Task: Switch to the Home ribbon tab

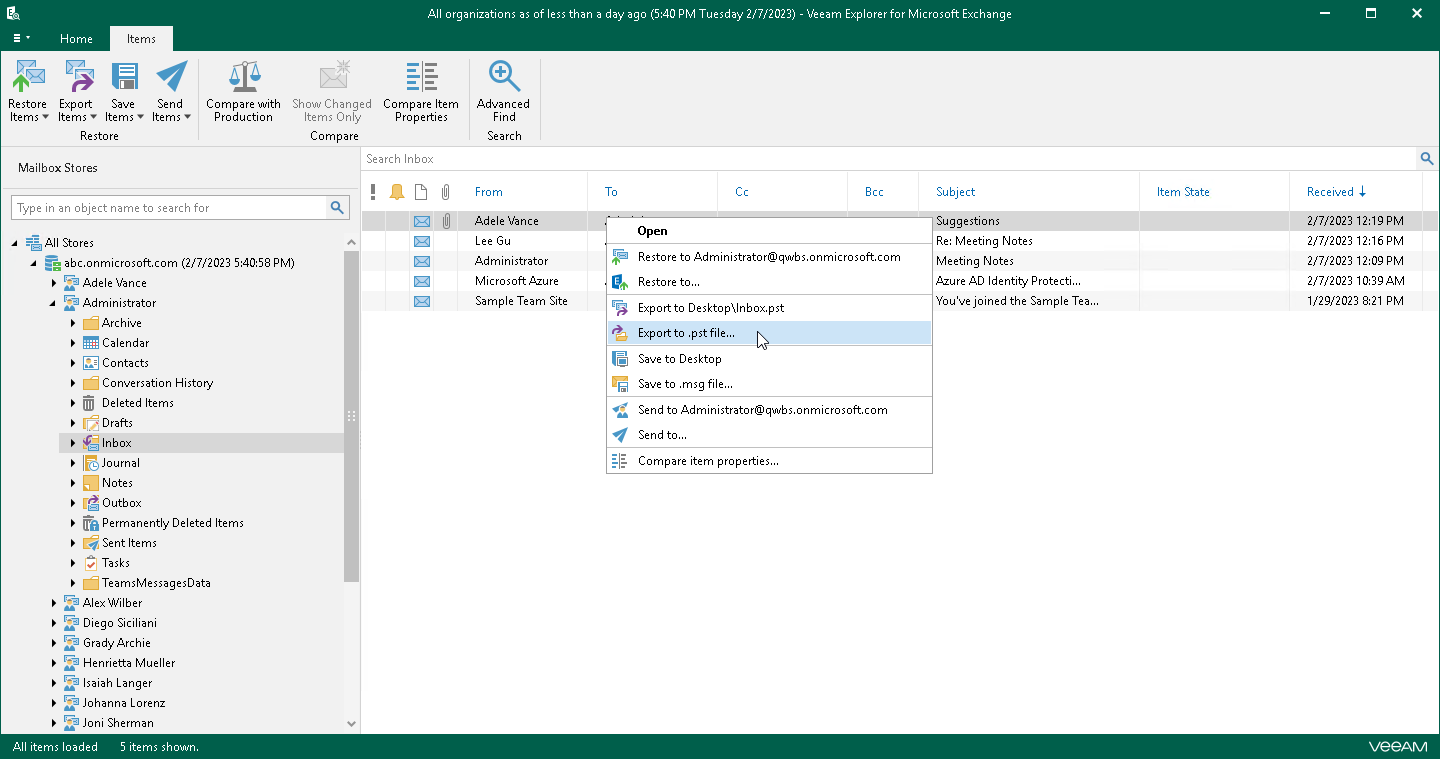Action: (x=76, y=39)
